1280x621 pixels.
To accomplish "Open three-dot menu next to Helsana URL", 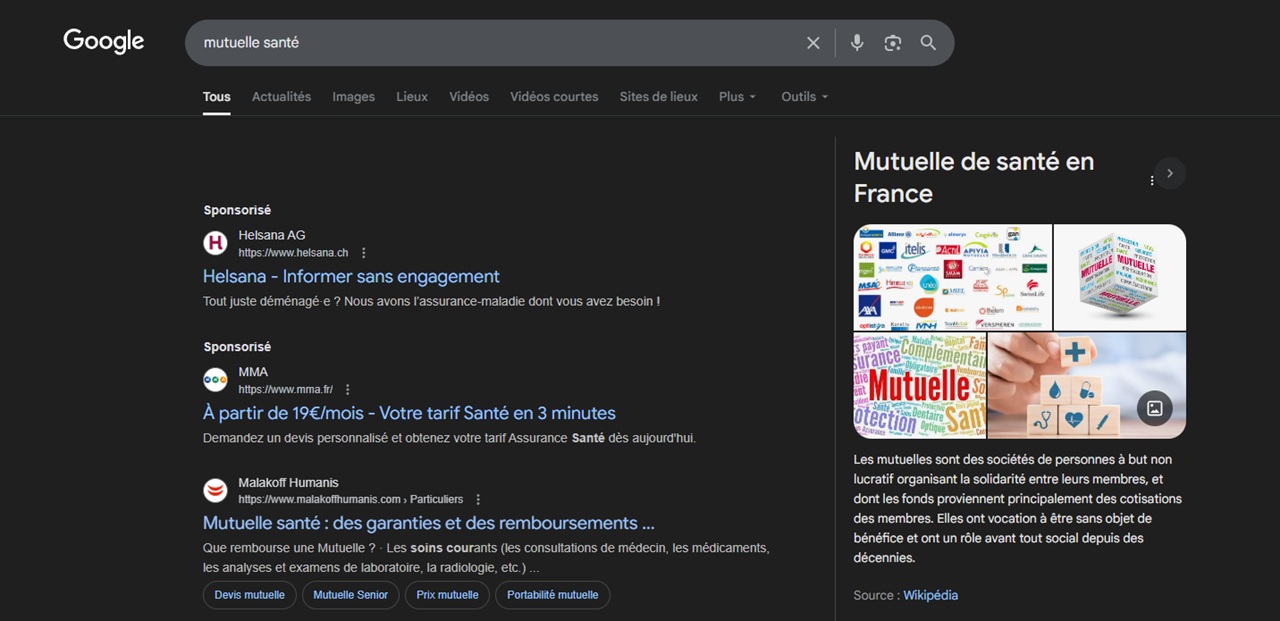I will [x=364, y=253].
